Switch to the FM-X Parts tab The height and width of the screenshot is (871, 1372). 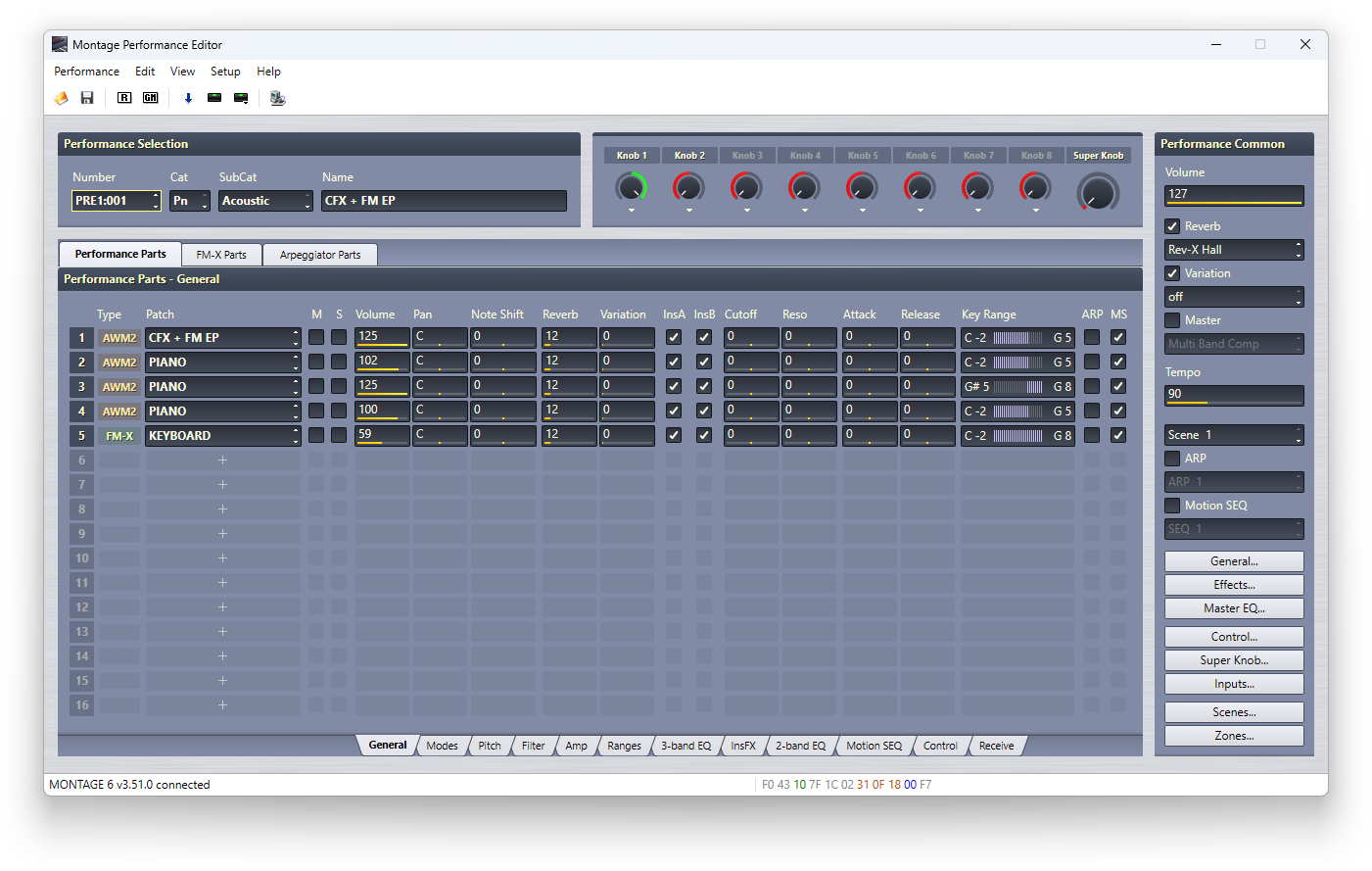click(x=221, y=255)
